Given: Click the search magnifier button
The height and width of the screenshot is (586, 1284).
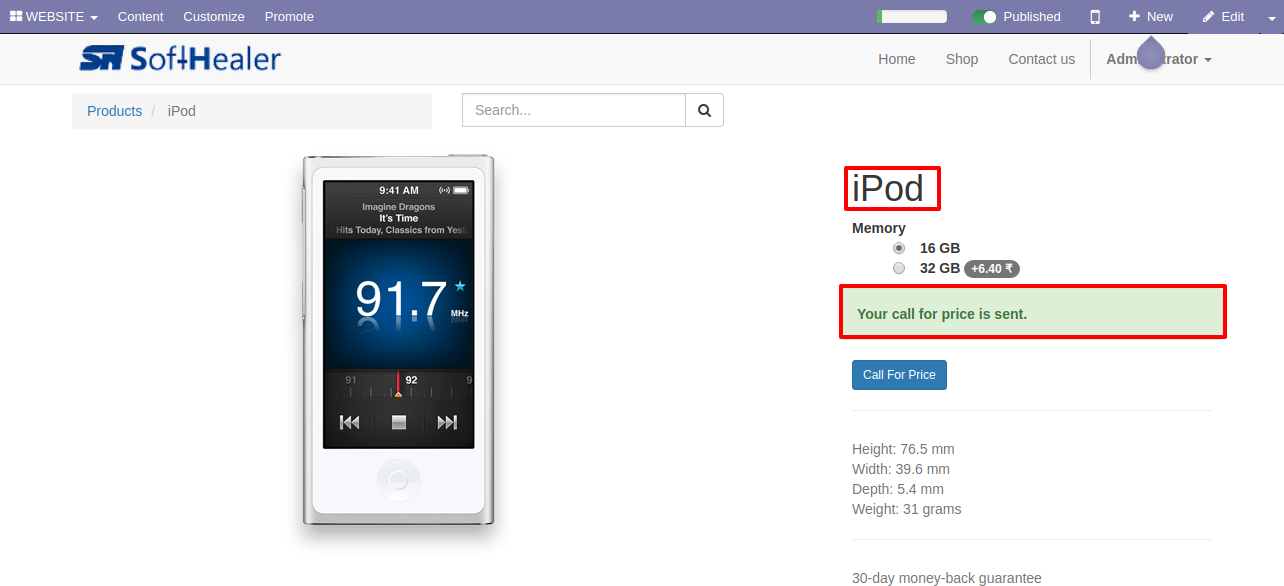Looking at the screenshot, I should point(704,110).
